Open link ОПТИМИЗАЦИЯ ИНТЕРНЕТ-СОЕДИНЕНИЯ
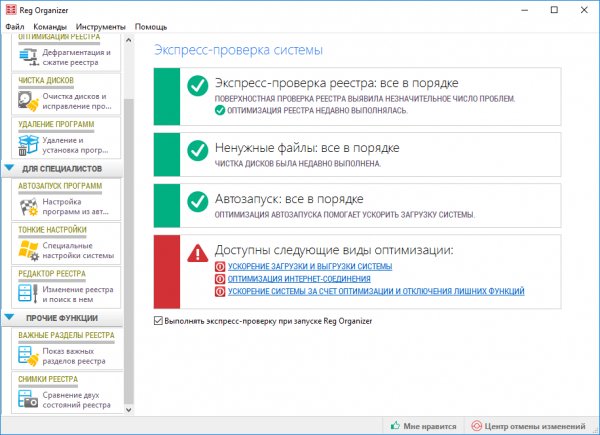 coord(299,279)
